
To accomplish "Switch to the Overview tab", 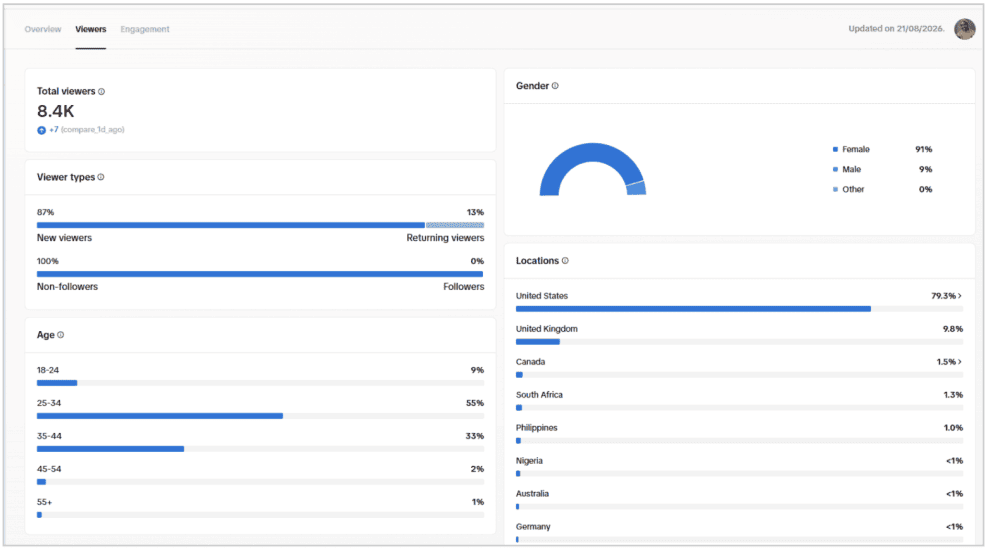I will [43, 29].
